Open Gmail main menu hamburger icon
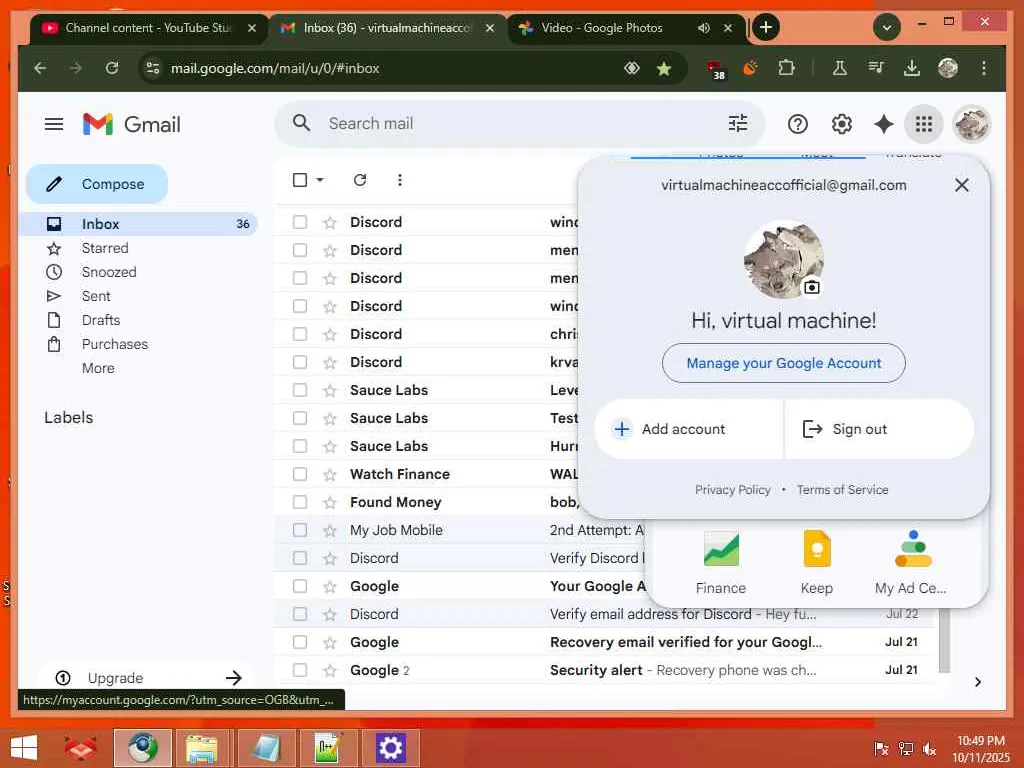This screenshot has height=768, width=1024. tap(54, 124)
